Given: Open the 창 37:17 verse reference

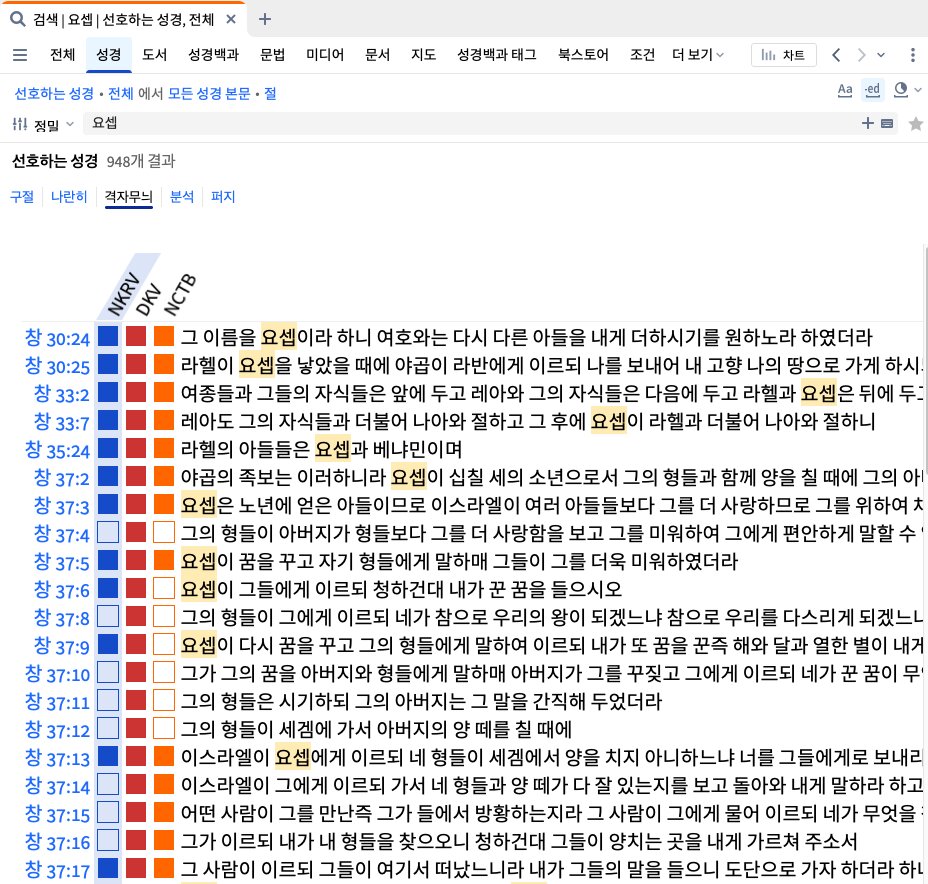Looking at the screenshot, I should pyautogui.click(x=57, y=870).
